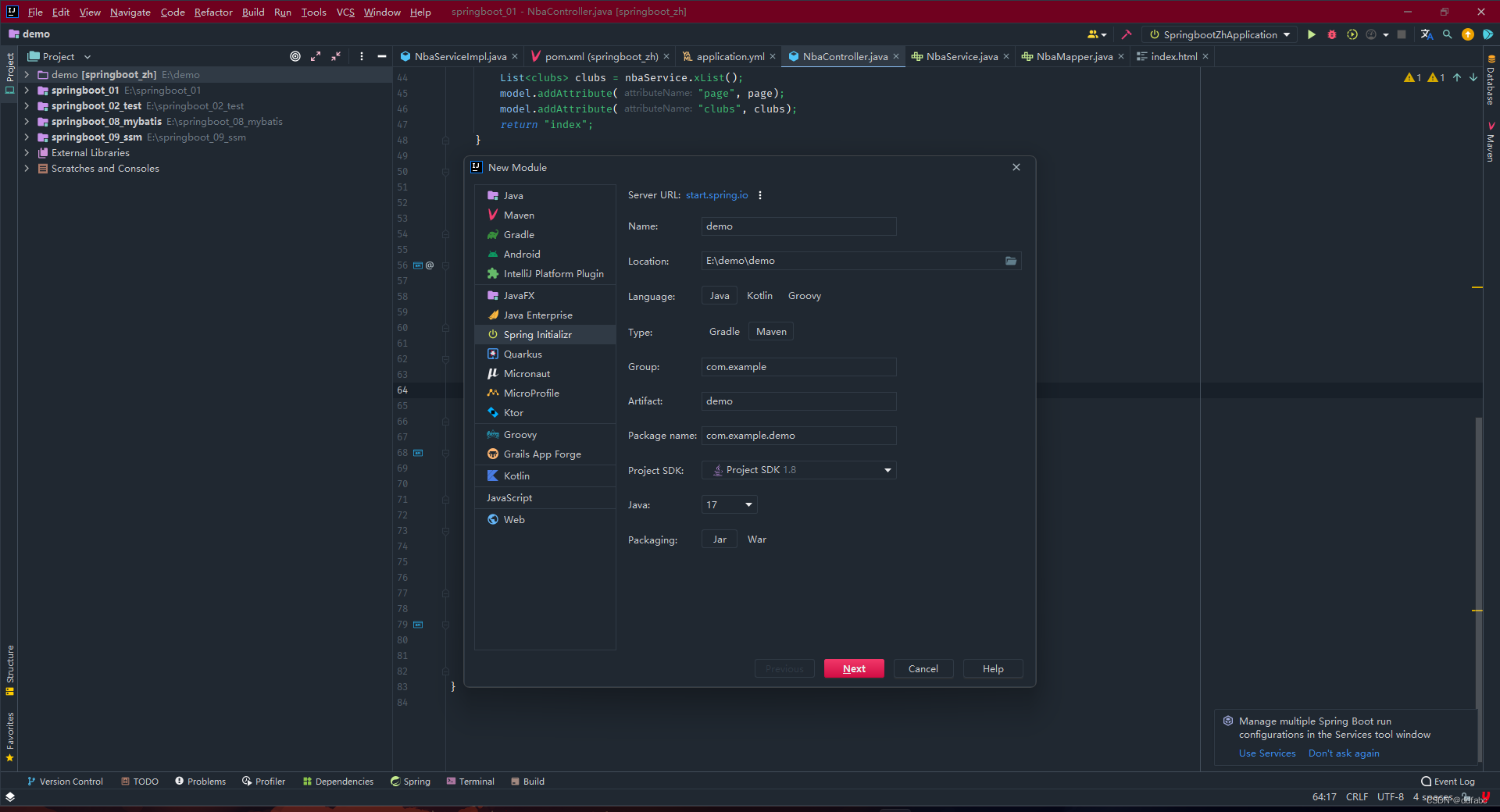Open the Dependencies tool window

pyautogui.click(x=338, y=782)
